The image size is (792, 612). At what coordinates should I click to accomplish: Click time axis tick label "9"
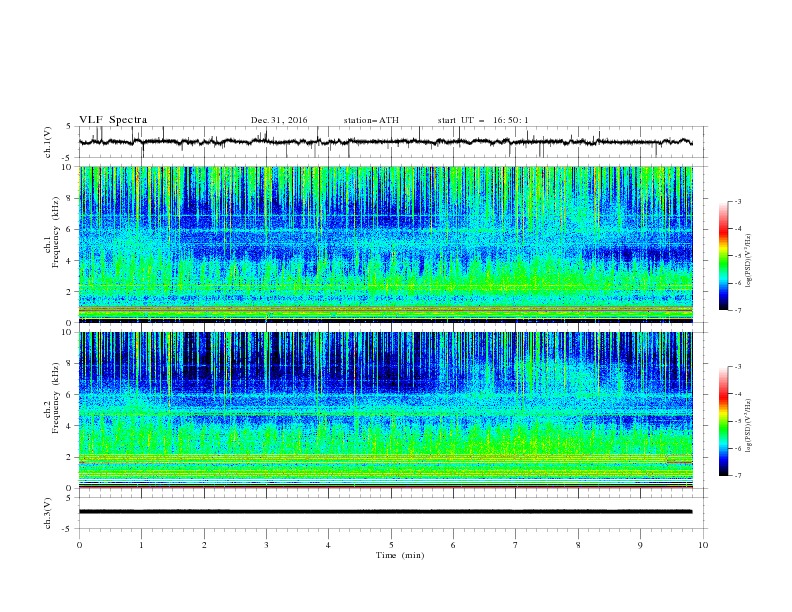pyautogui.click(x=640, y=545)
